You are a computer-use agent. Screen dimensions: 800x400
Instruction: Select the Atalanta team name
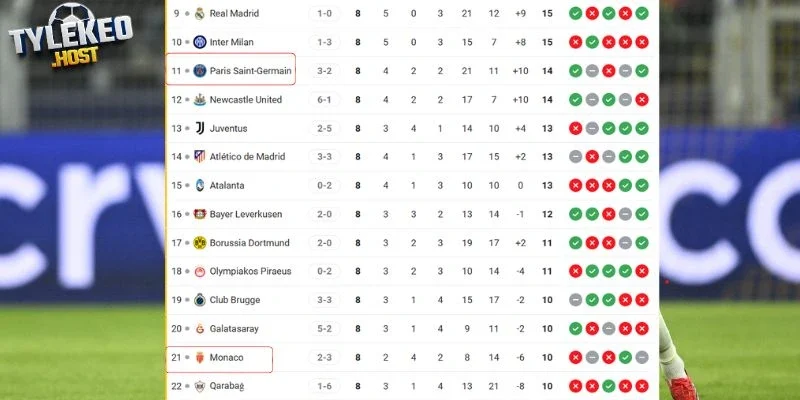pos(229,186)
